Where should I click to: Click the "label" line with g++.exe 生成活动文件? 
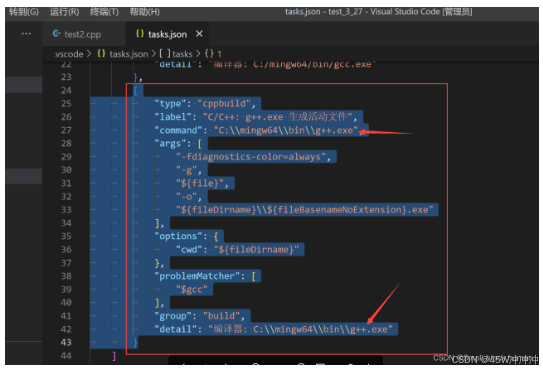click(x=256, y=117)
